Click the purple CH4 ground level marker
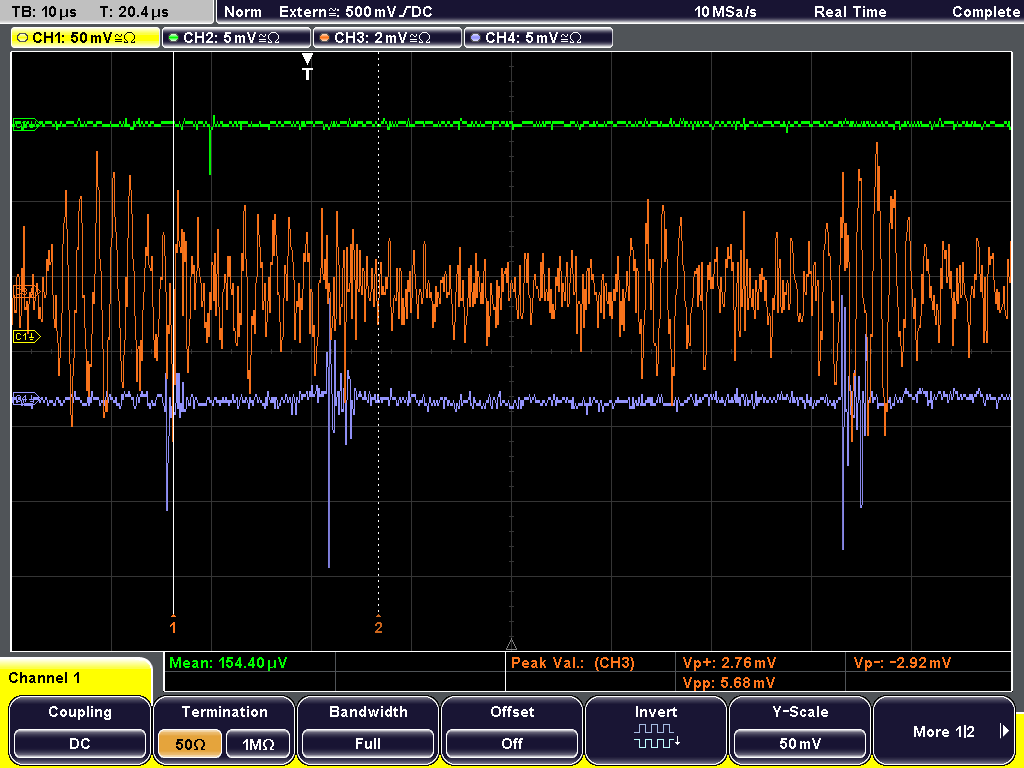 [26, 398]
